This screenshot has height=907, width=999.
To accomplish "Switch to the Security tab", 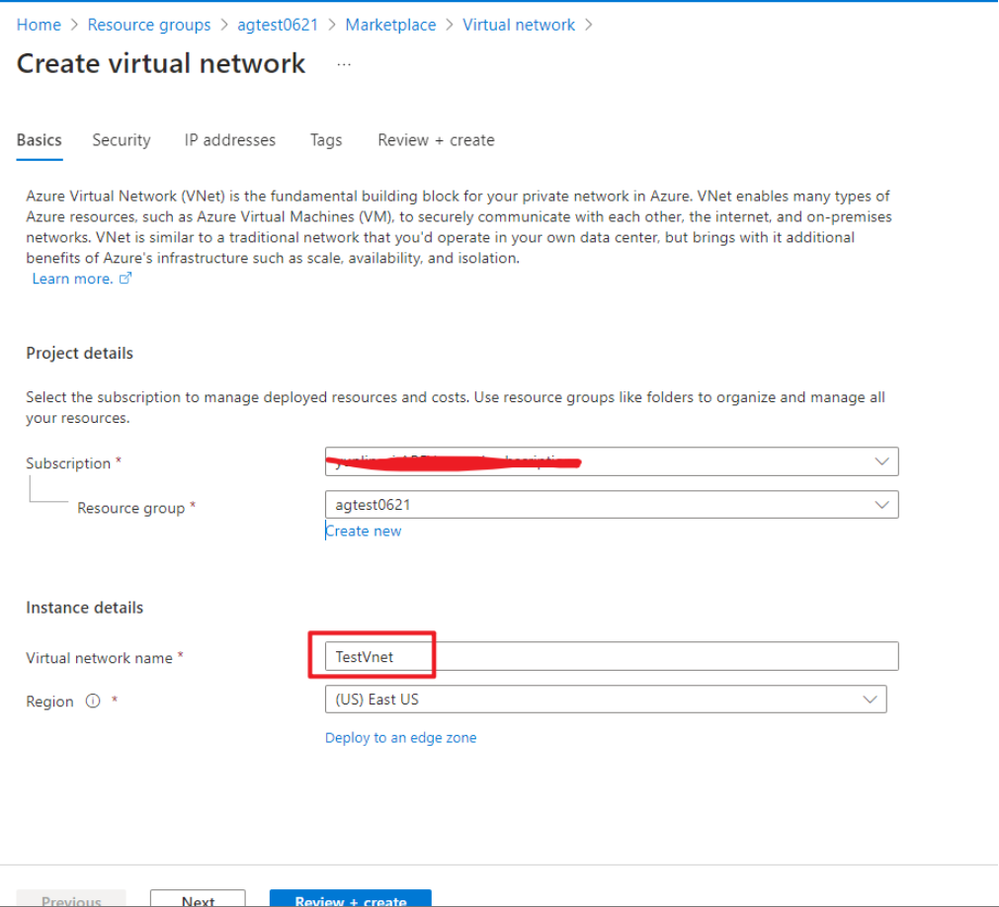I will (x=121, y=140).
